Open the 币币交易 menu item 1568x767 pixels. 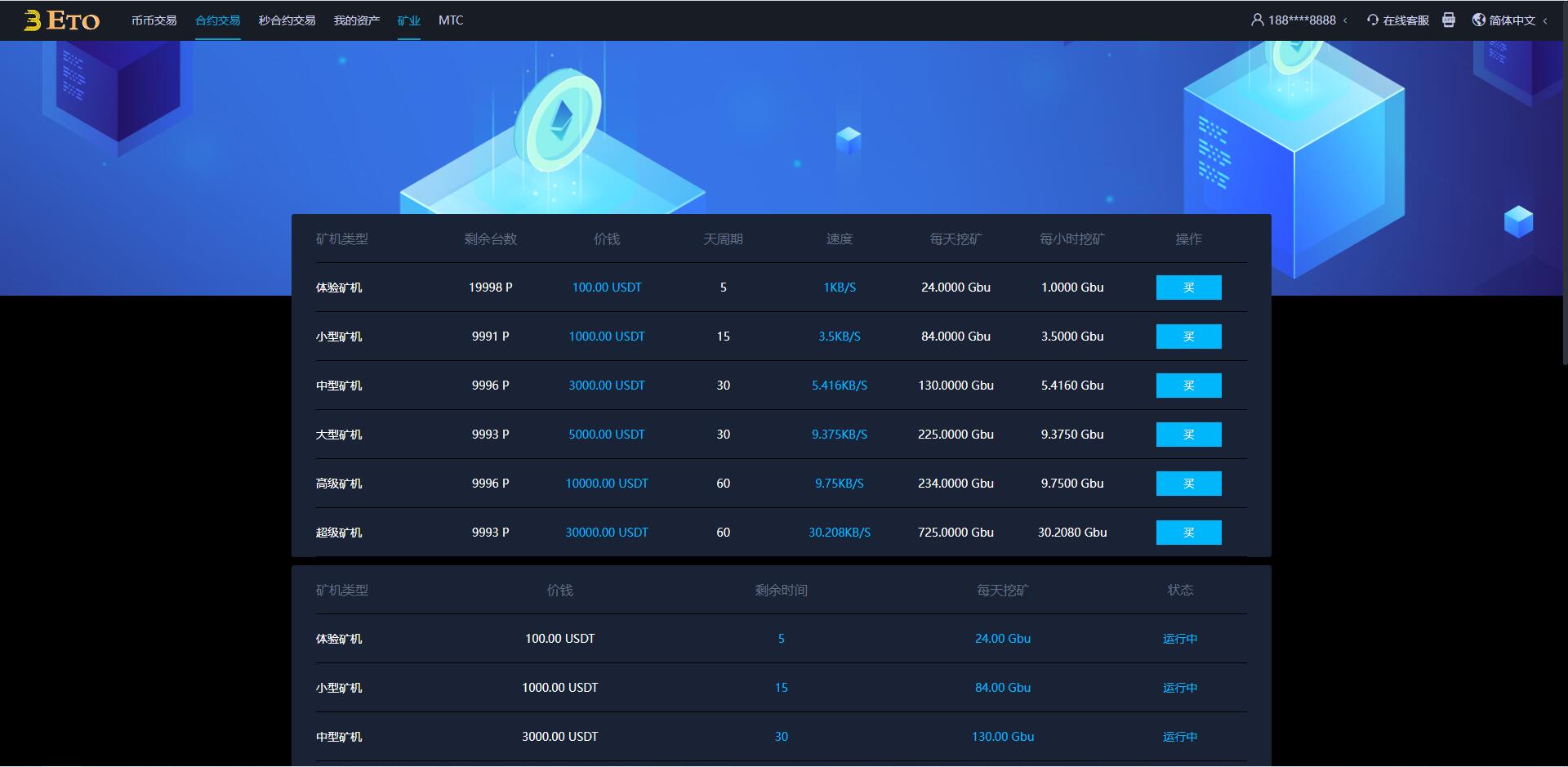154,20
